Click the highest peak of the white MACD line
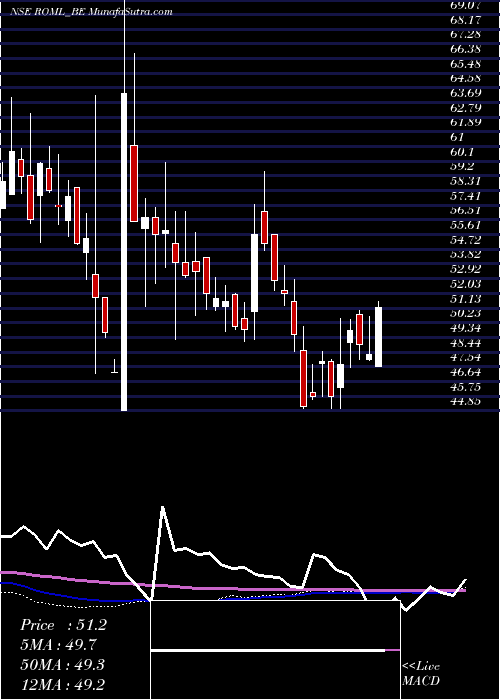 (162, 507)
